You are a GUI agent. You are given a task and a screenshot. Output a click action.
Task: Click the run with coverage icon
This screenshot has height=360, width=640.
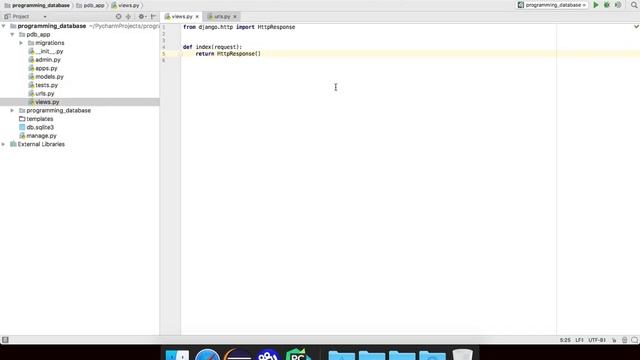[618, 5]
